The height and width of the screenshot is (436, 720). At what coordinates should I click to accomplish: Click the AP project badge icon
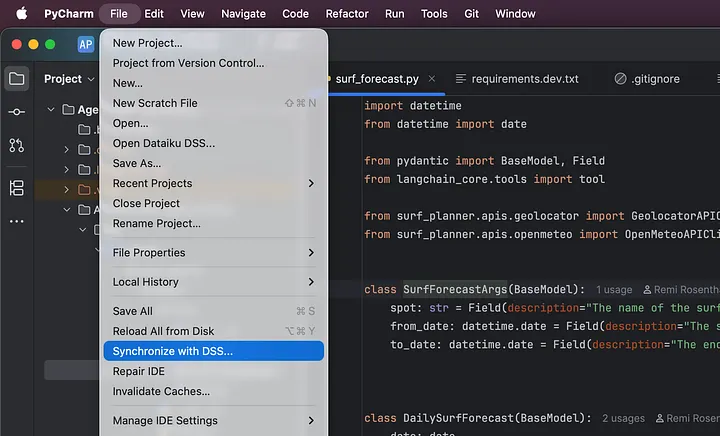pos(86,45)
